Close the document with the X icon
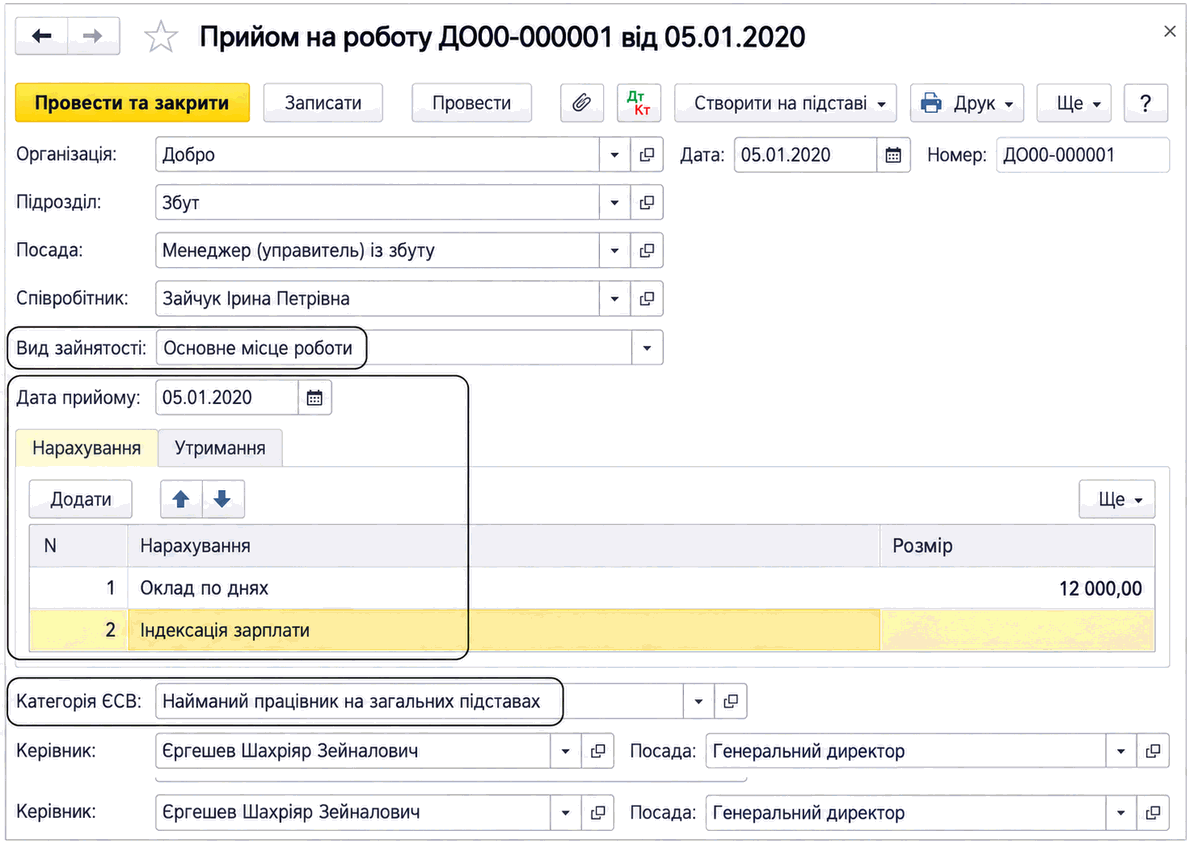The height and width of the screenshot is (850, 1190). coord(1170,31)
